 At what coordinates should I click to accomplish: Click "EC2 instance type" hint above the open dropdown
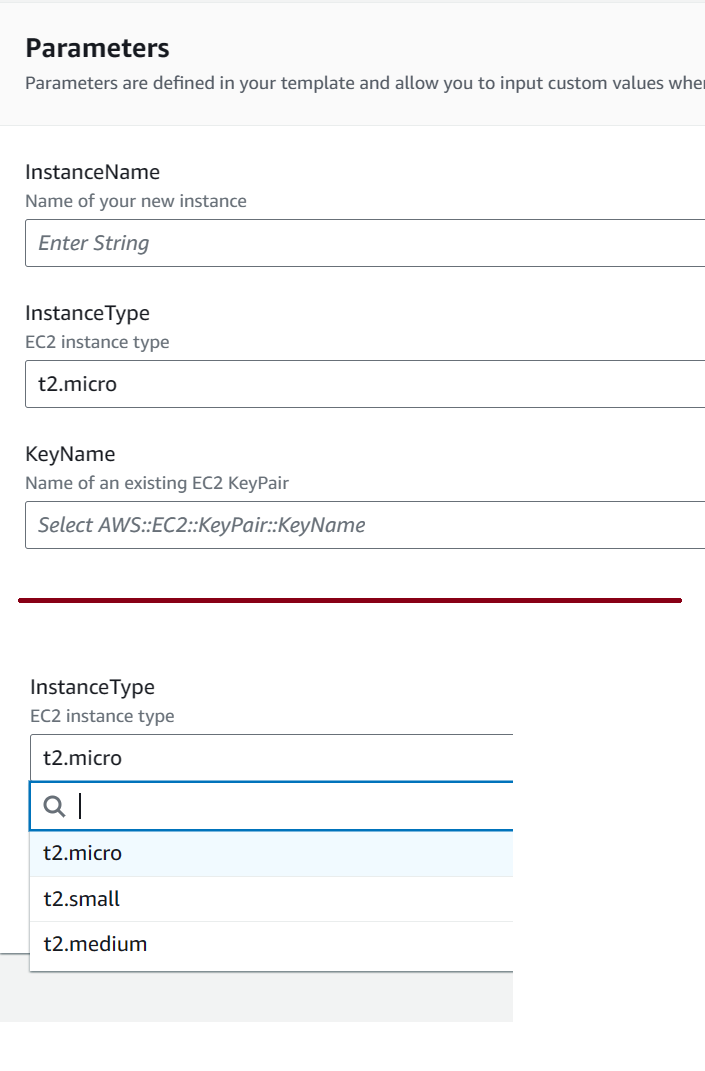pyautogui.click(x=103, y=716)
